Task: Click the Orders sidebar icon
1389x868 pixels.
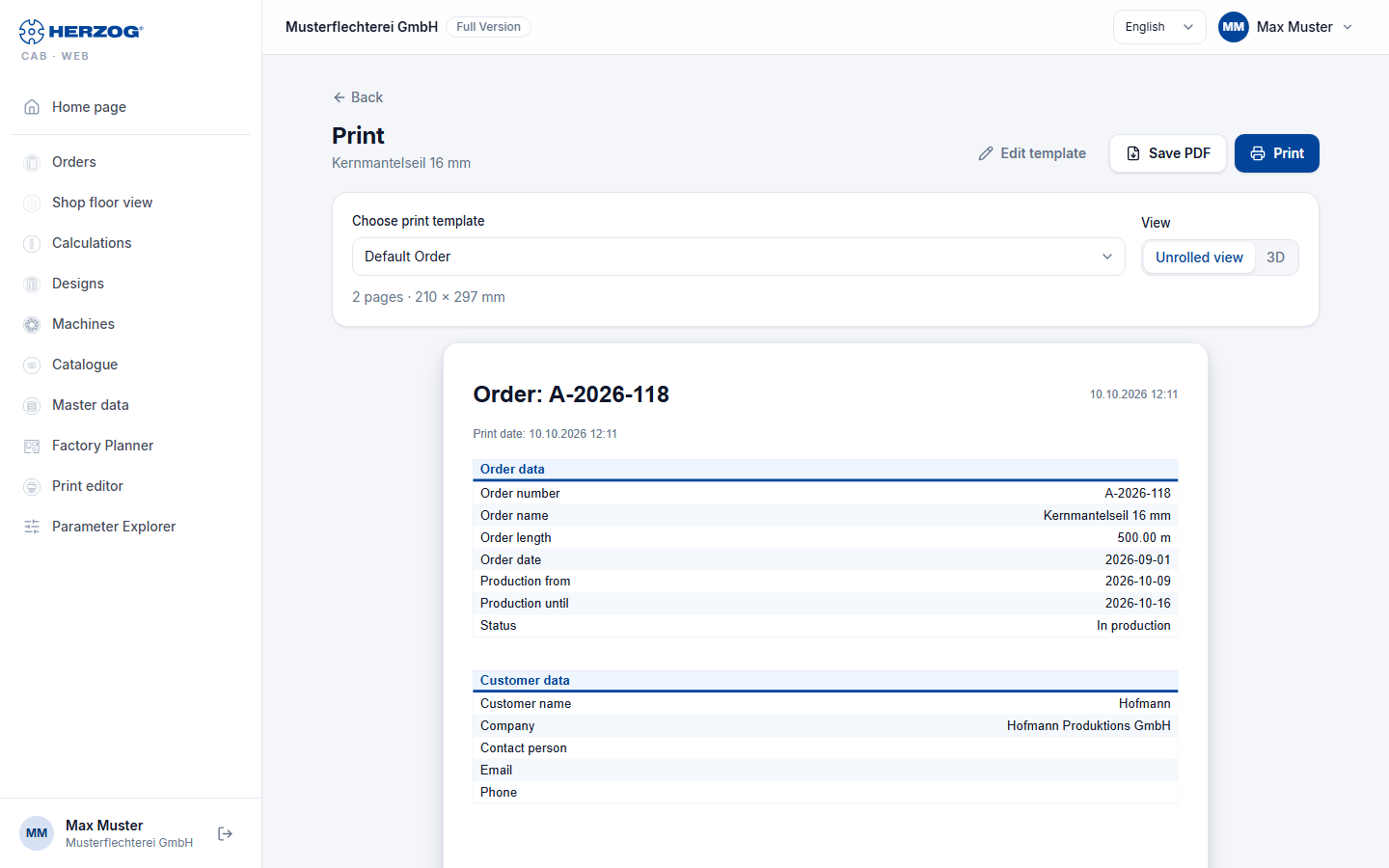Action: pos(32,162)
